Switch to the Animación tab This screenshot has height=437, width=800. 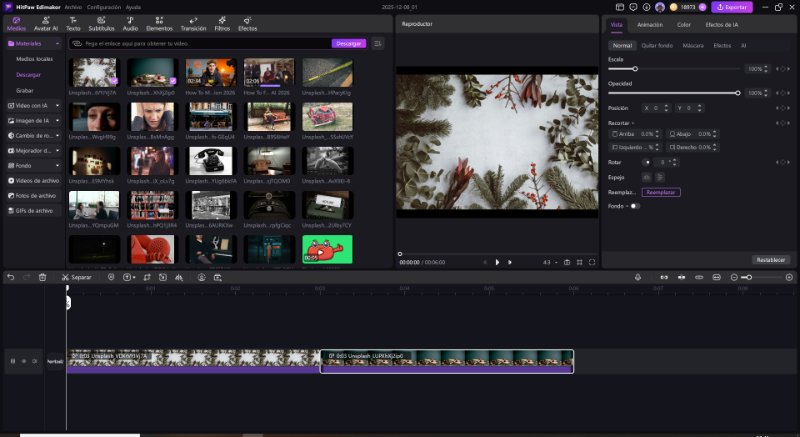click(x=649, y=24)
